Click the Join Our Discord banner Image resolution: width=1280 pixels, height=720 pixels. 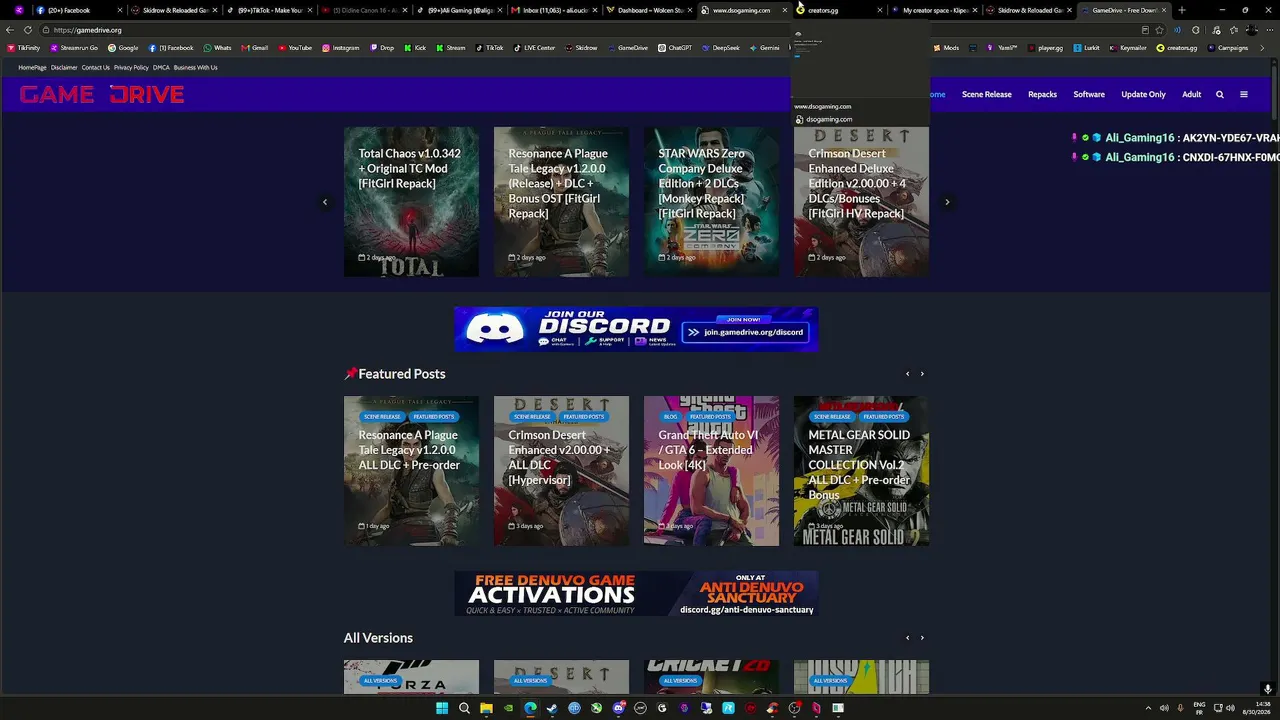tap(636, 329)
